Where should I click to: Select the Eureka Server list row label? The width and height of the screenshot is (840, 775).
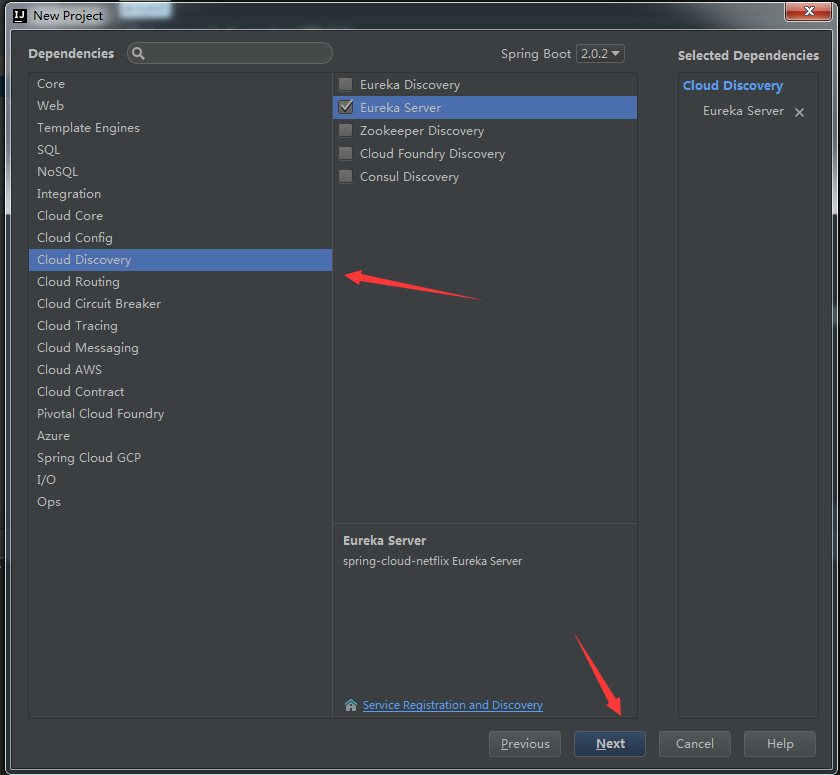[x=400, y=108]
